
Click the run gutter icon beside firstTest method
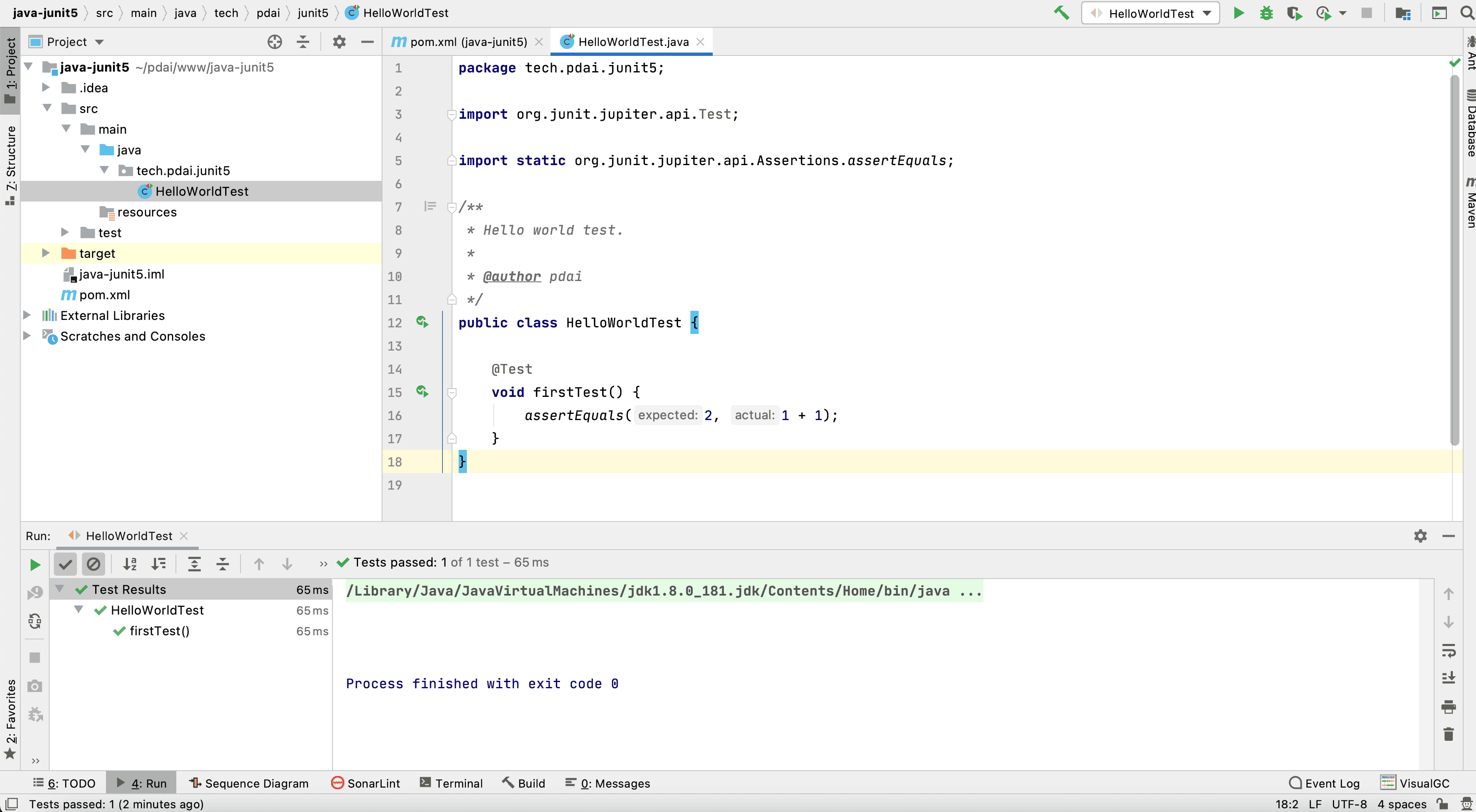point(422,392)
